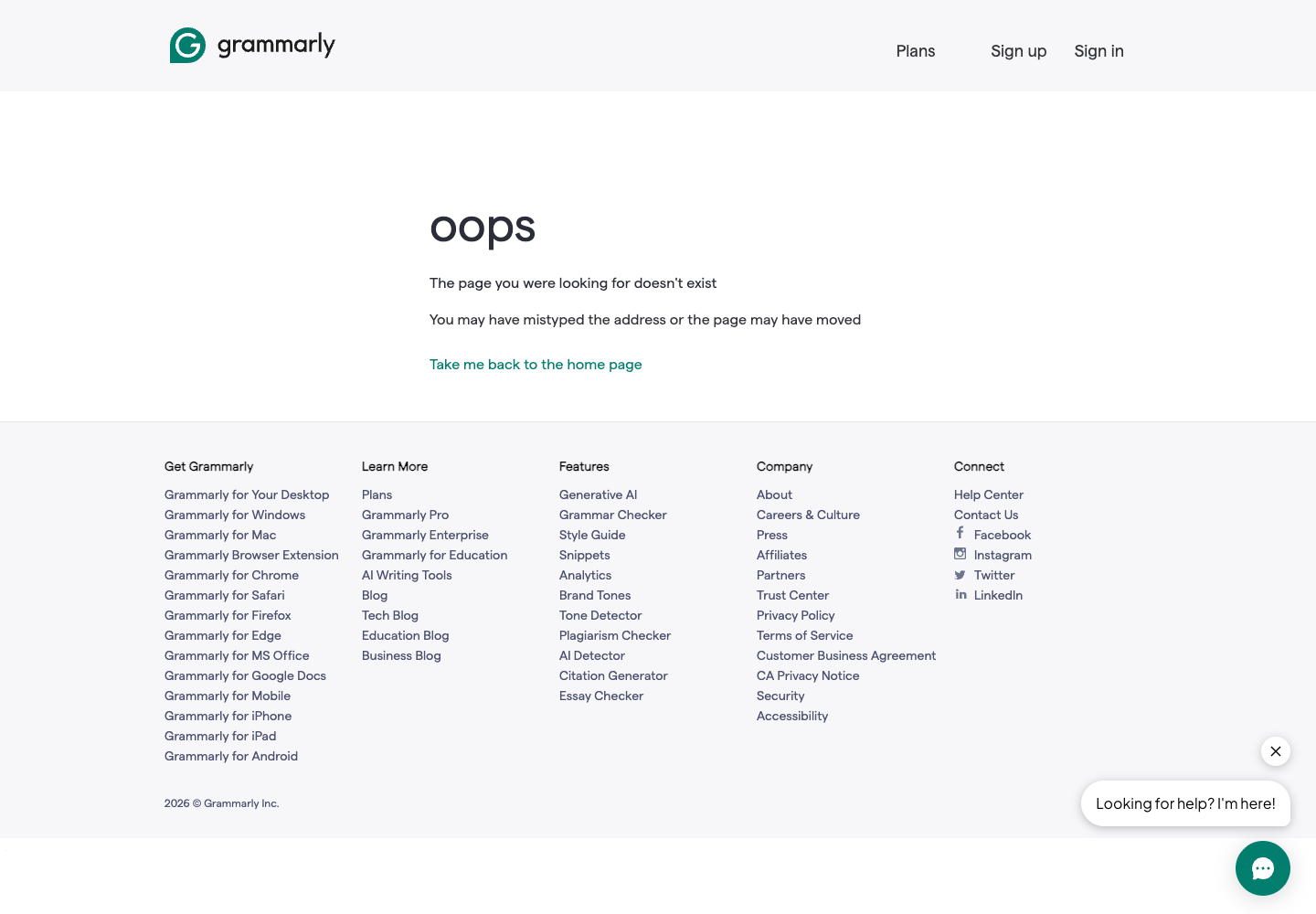The image size is (1316, 914).
Task: Open Grammarly for iPhone link
Action: (228, 716)
